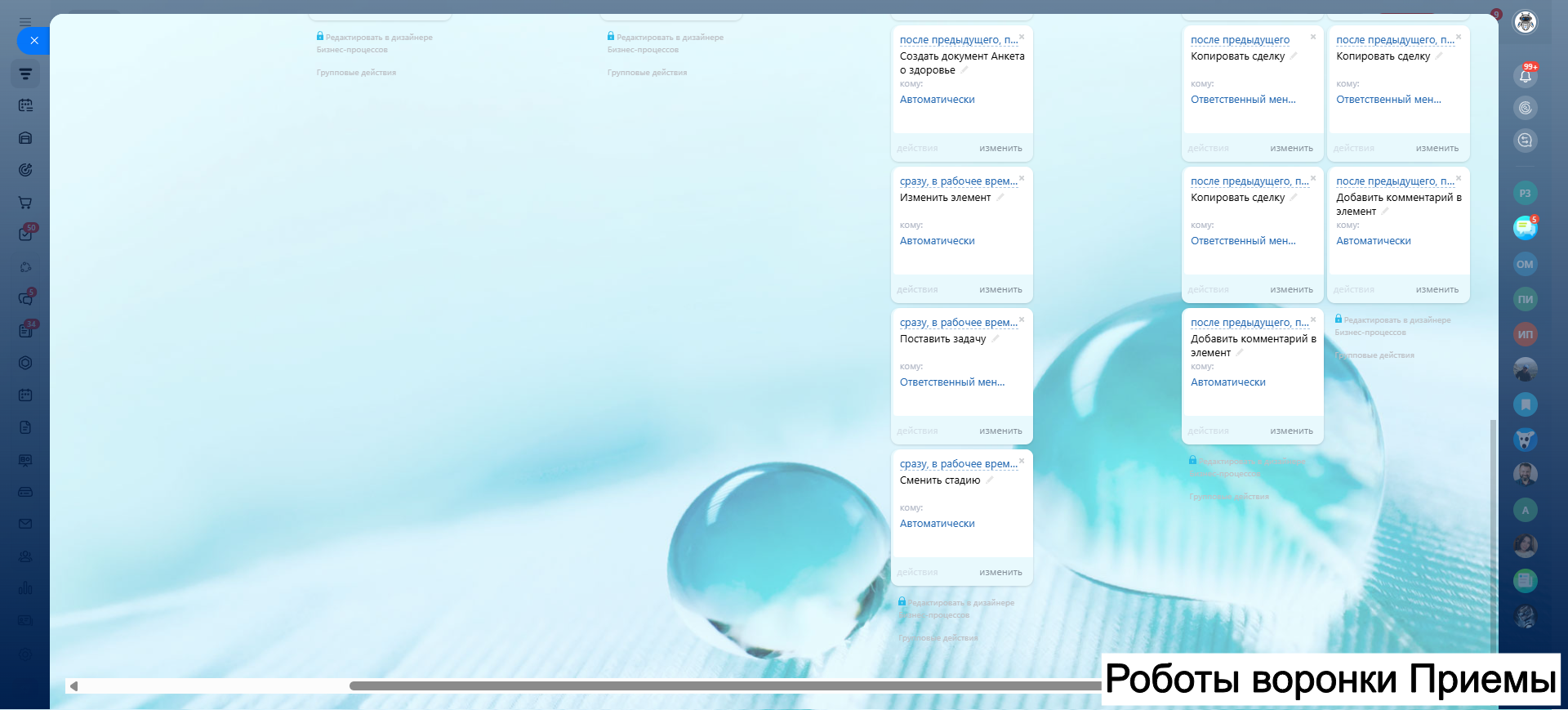This screenshot has height=710, width=1568.
Task: Open действия on the Сменить стадию robot
Action: tap(917, 573)
